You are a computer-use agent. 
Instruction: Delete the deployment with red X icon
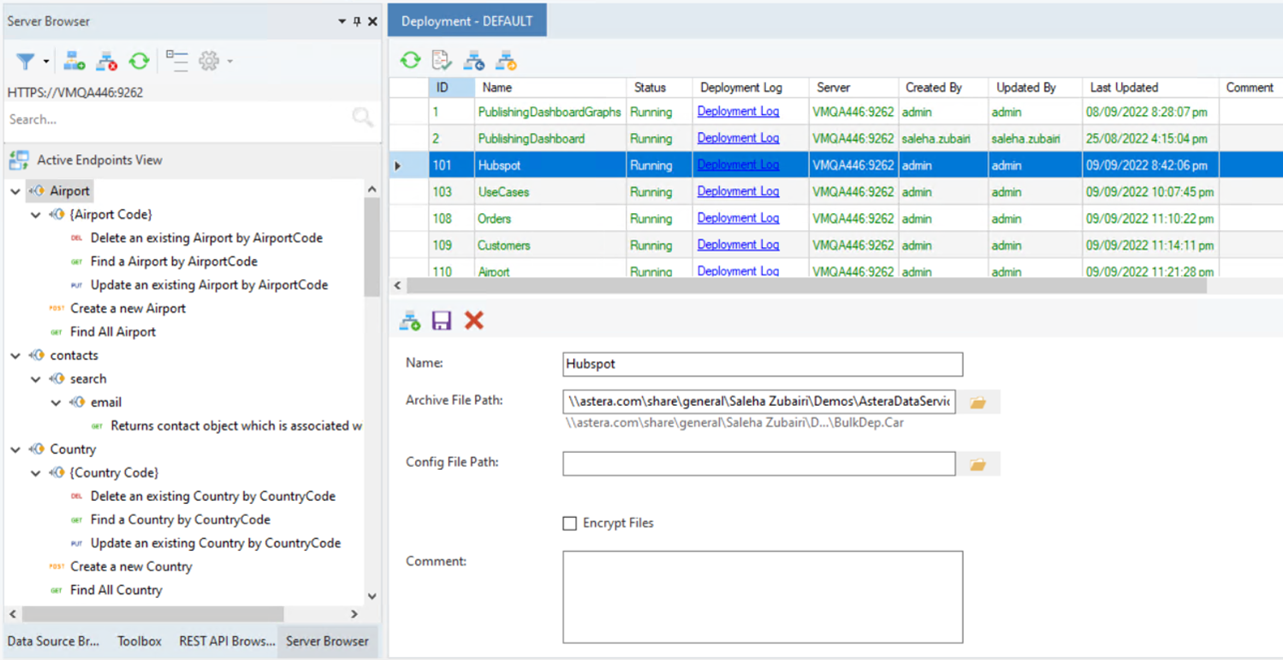click(474, 320)
